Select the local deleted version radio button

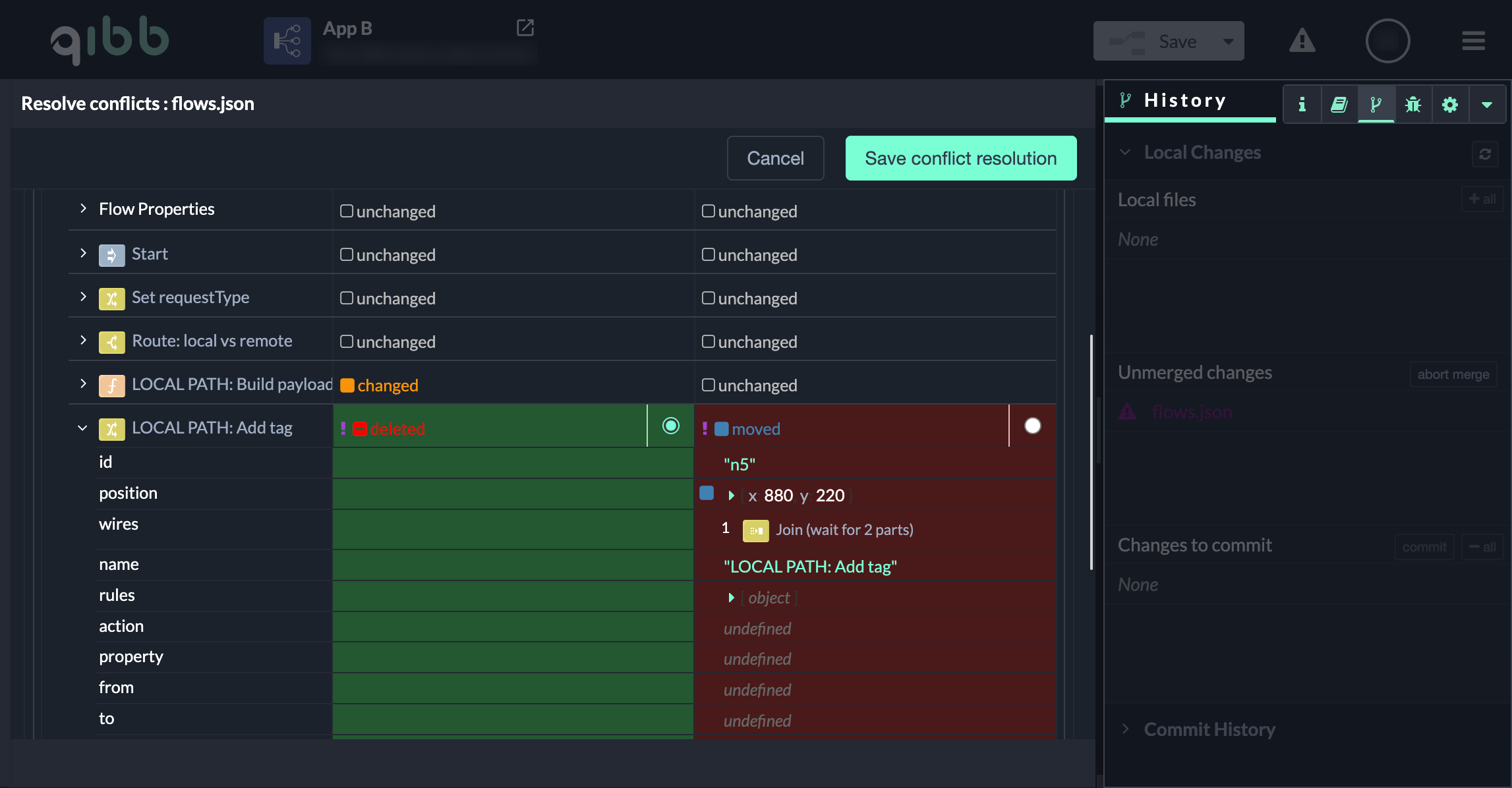pyautogui.click(x=670, y=426)
